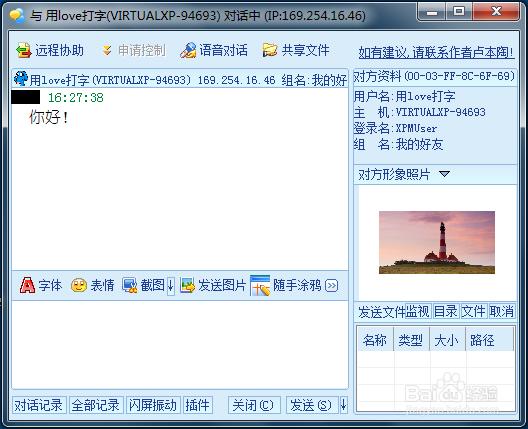Click the 组名:我的好友 info line
Image resolution: width=528 pixels, height=429 pixels.
[398, 144]
